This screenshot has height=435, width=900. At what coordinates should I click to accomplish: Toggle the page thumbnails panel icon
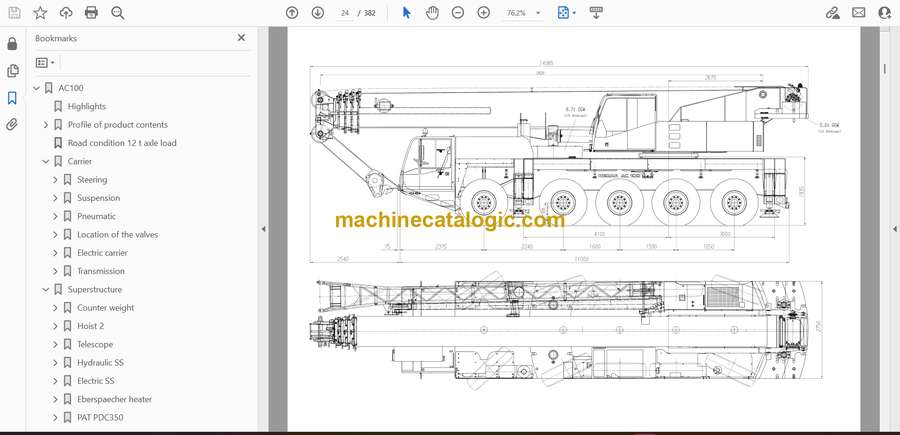click(x=12, y=71)
